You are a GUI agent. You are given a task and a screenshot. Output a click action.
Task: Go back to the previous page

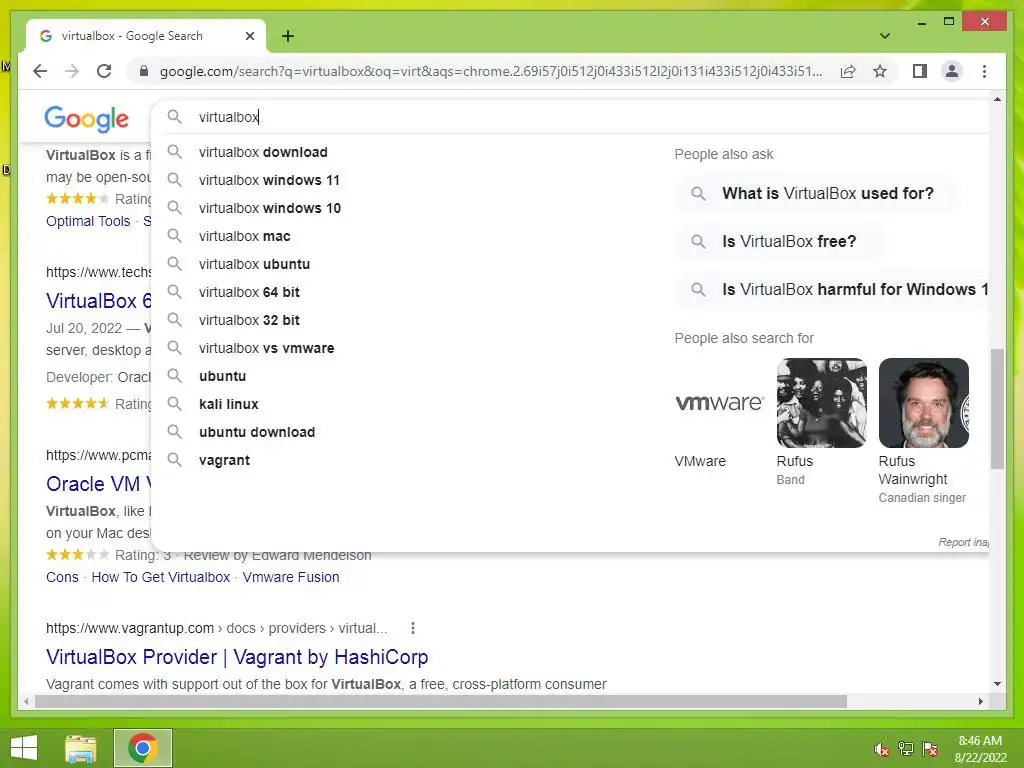coord(40,71)
